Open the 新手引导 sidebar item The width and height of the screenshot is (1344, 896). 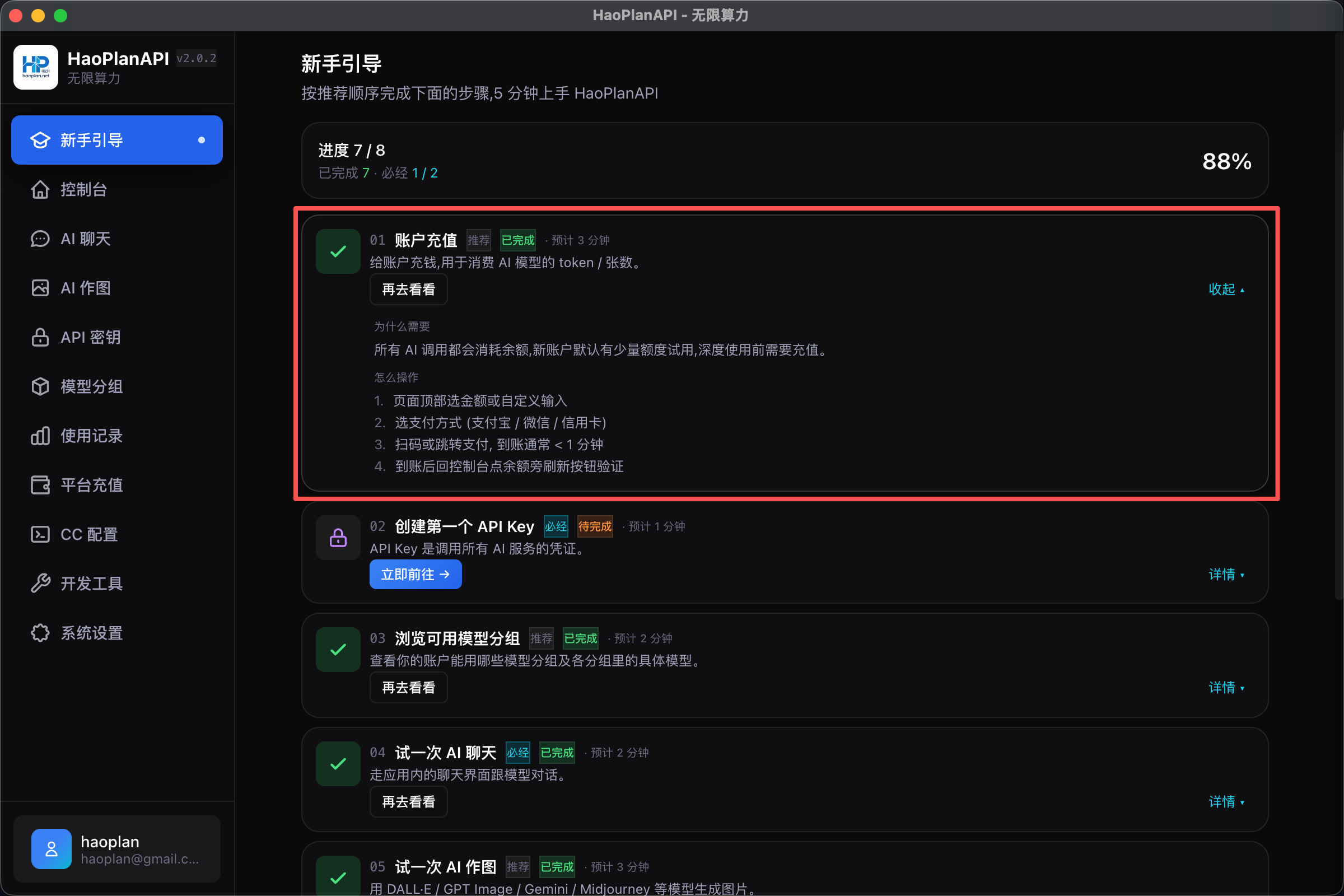[117, 140]
